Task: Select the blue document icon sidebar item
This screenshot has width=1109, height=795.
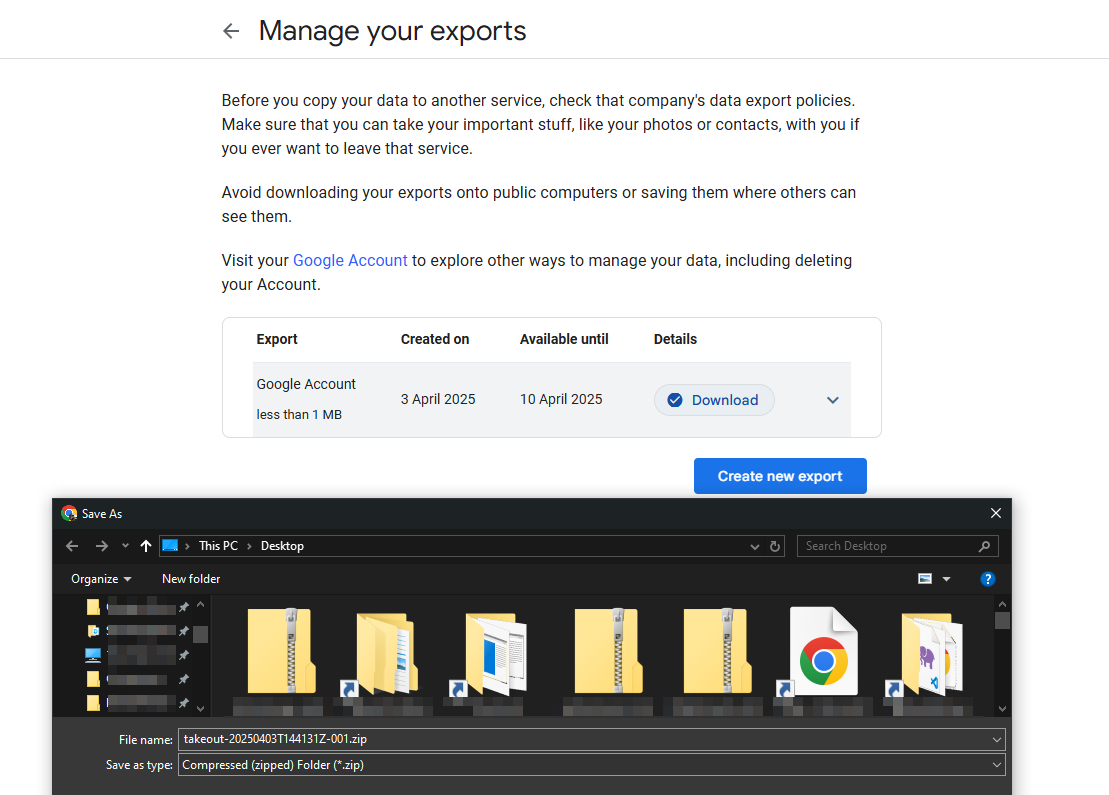Action: [93, 631]
